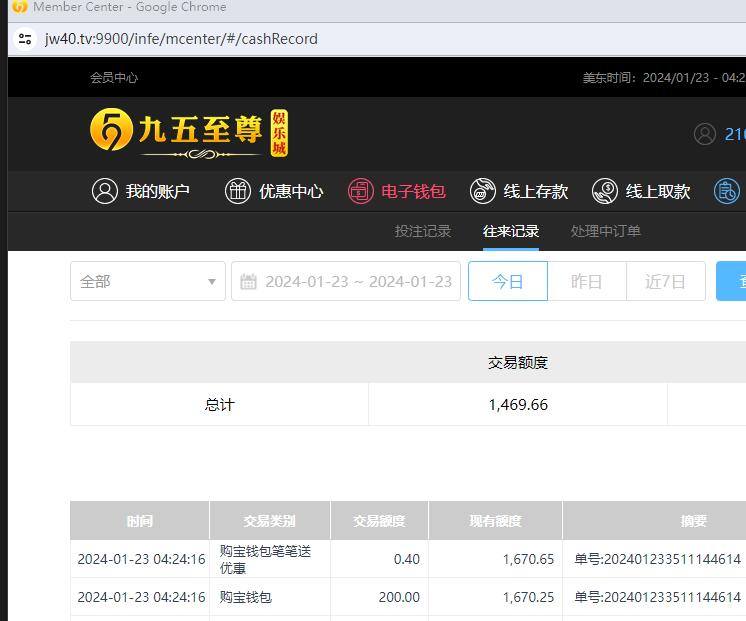The image size is (746, 621).
Task: Switch to 投注记录 tab
Action: pyautogui.click(x=422, y=231)
